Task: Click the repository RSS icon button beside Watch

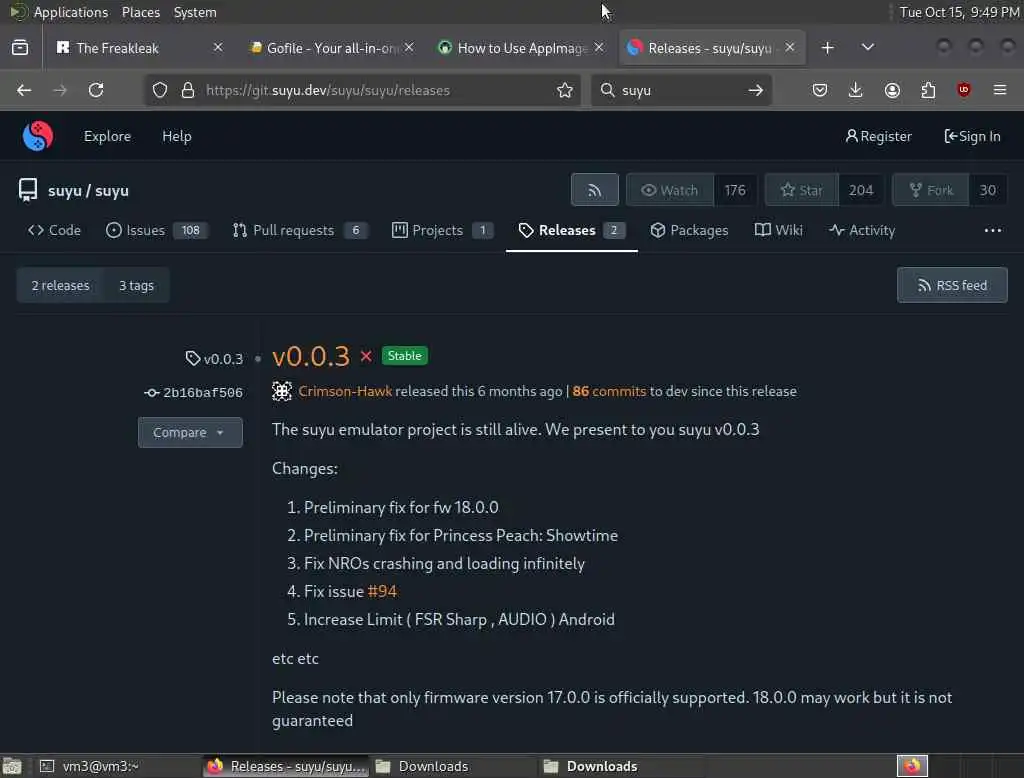Action: tap(594, 190)
